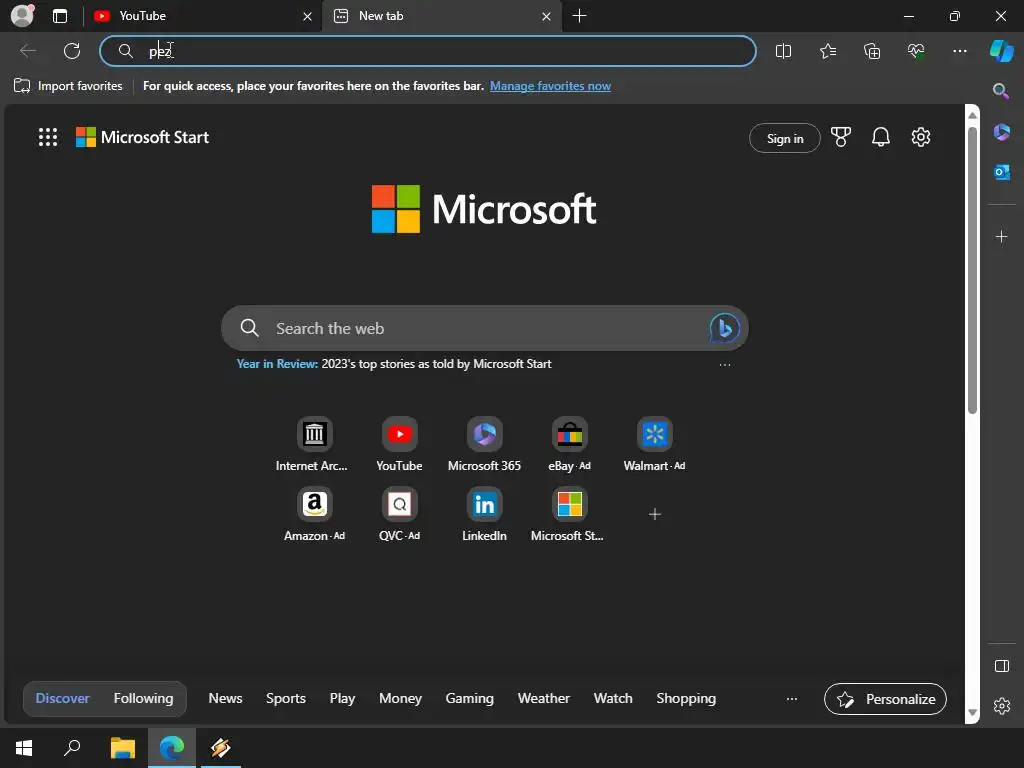1024x768 pixels.
Task: Open the Copilot sidebar icon
Action: 1001,51
